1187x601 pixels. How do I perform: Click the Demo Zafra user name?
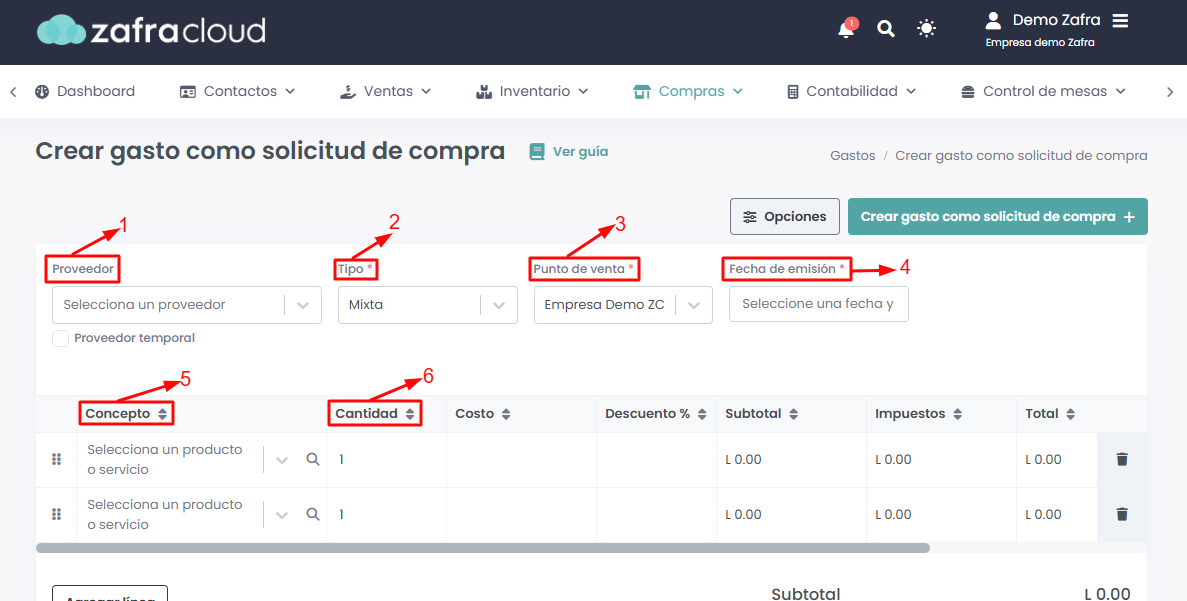(1056, 20)
